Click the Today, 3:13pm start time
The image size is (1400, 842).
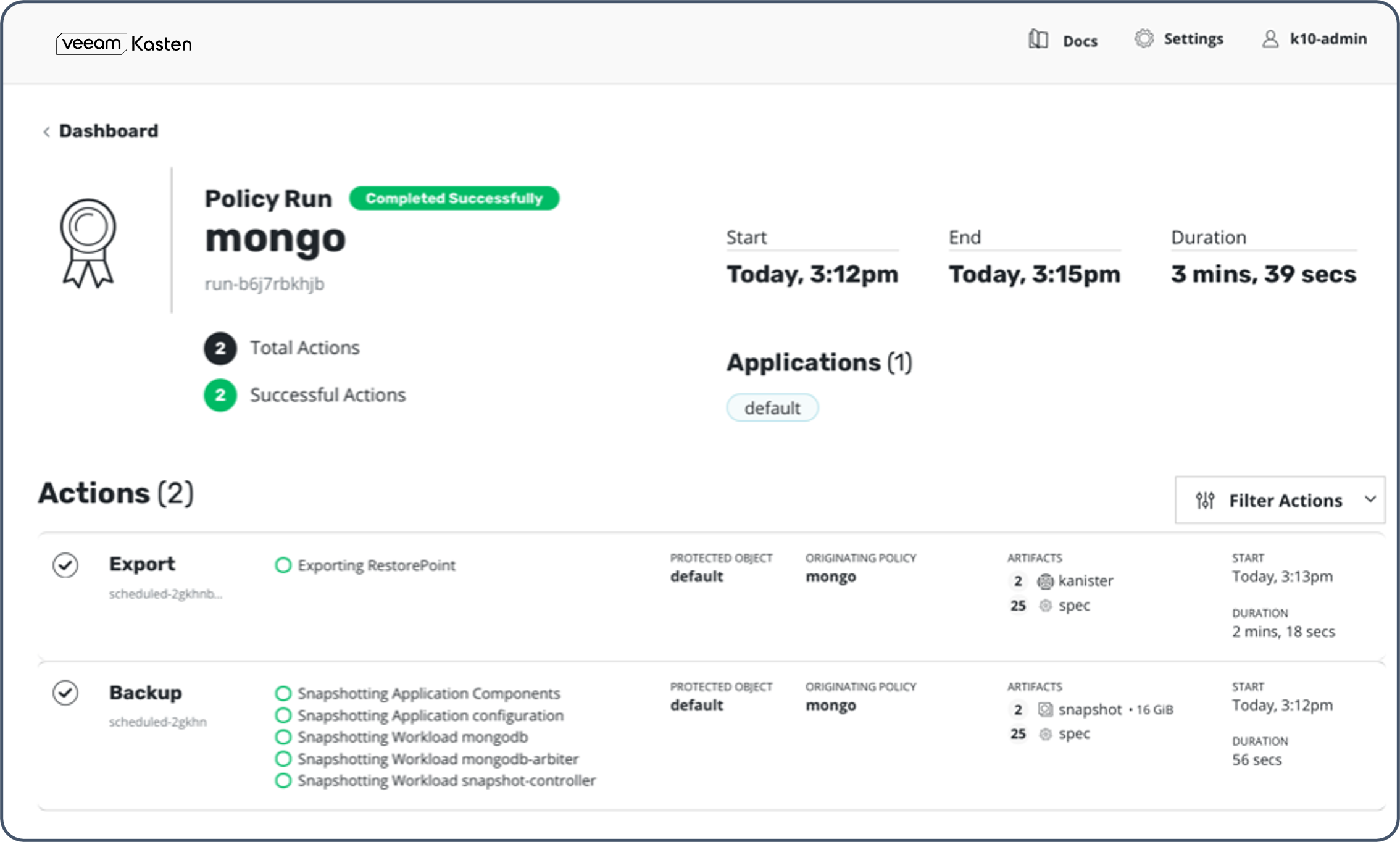[x=1283, y=577]
